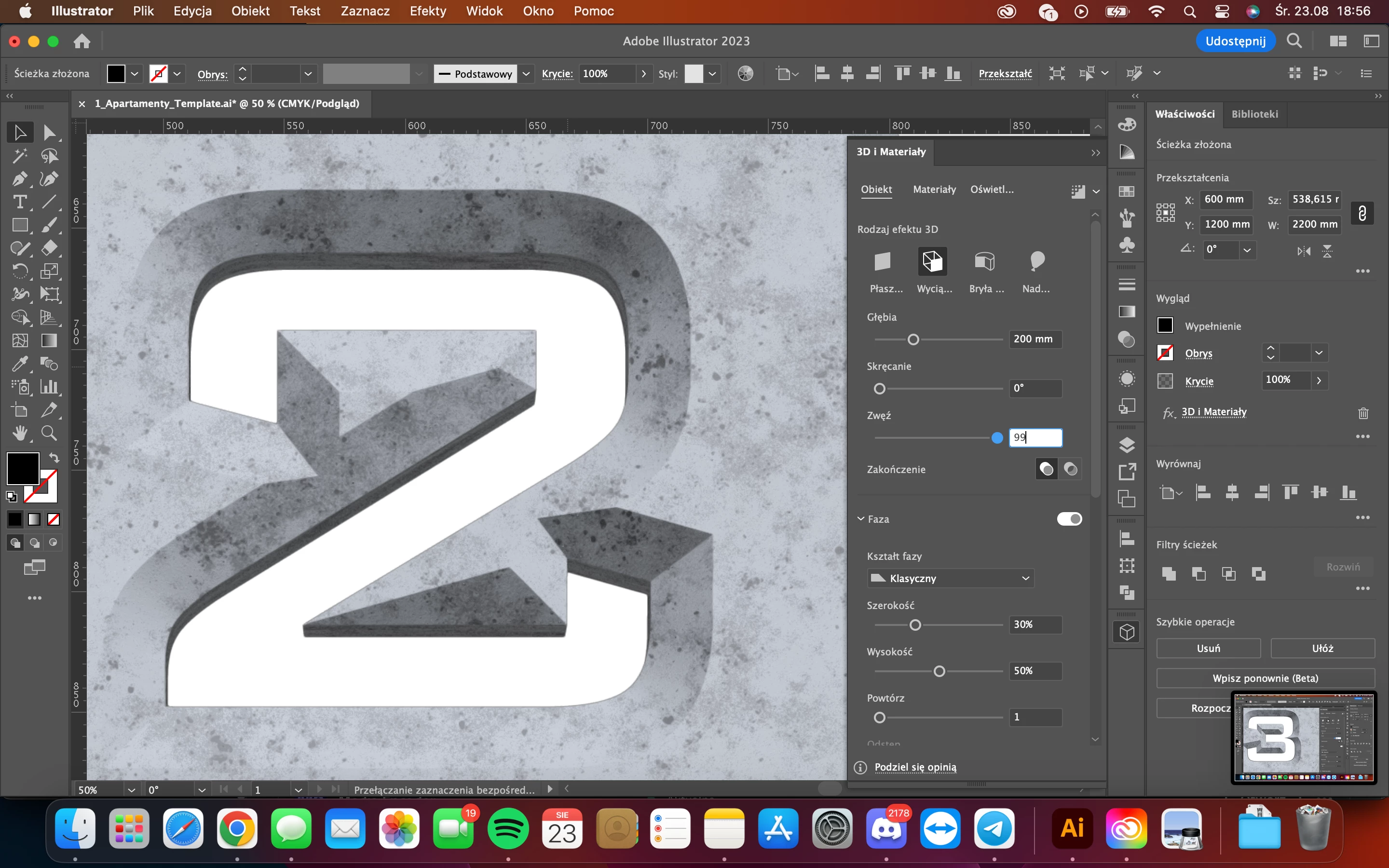Select the Eyedropper tool
Image resolution: width=1389 pixels, height=868 pixels.
click(x=19, y=364)
